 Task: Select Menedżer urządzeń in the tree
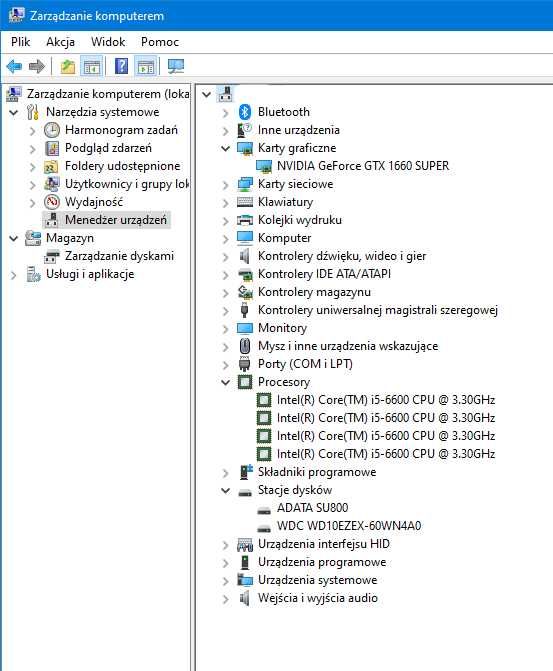116,220
